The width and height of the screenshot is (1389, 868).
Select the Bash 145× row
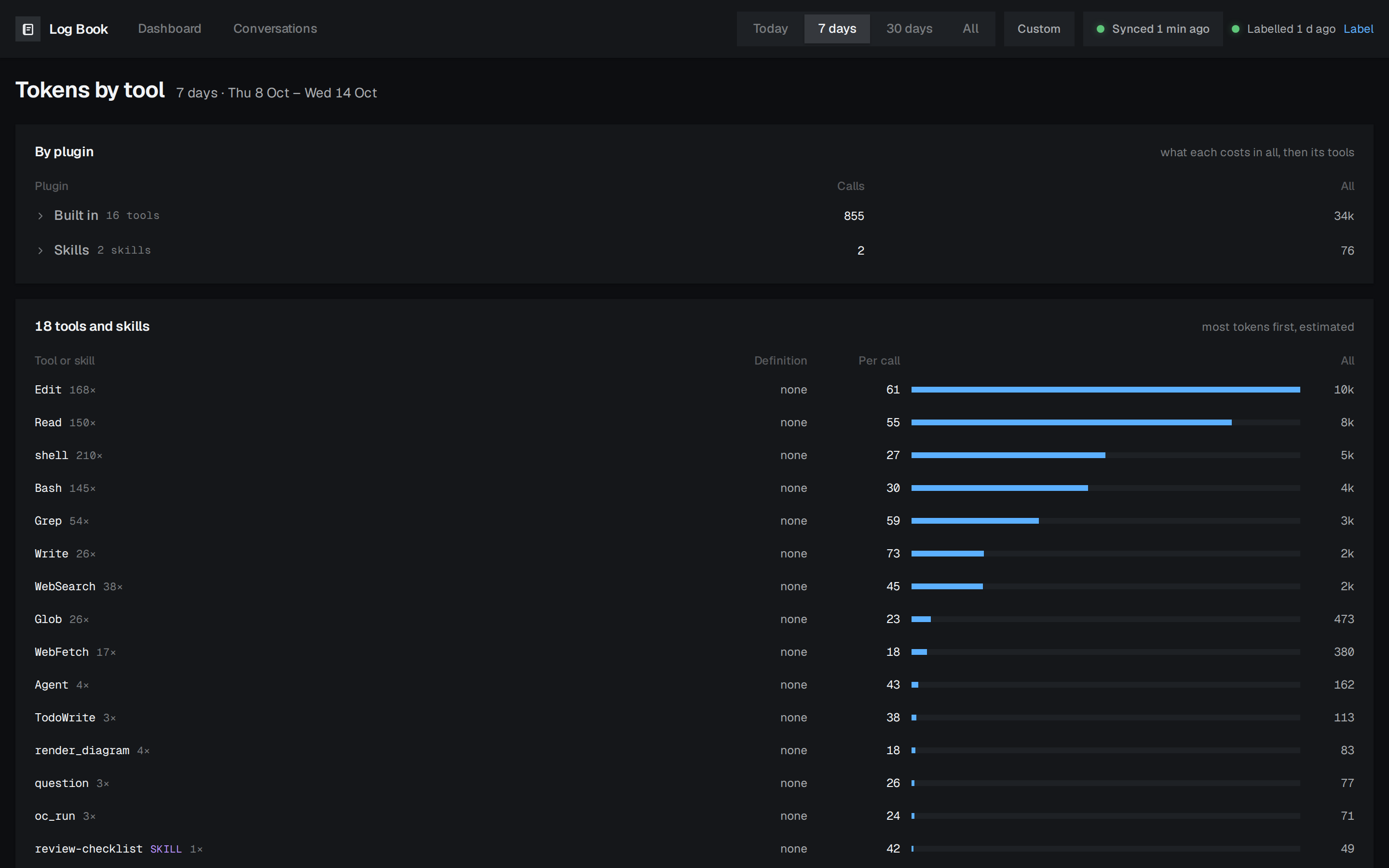(x=694, y=488)
